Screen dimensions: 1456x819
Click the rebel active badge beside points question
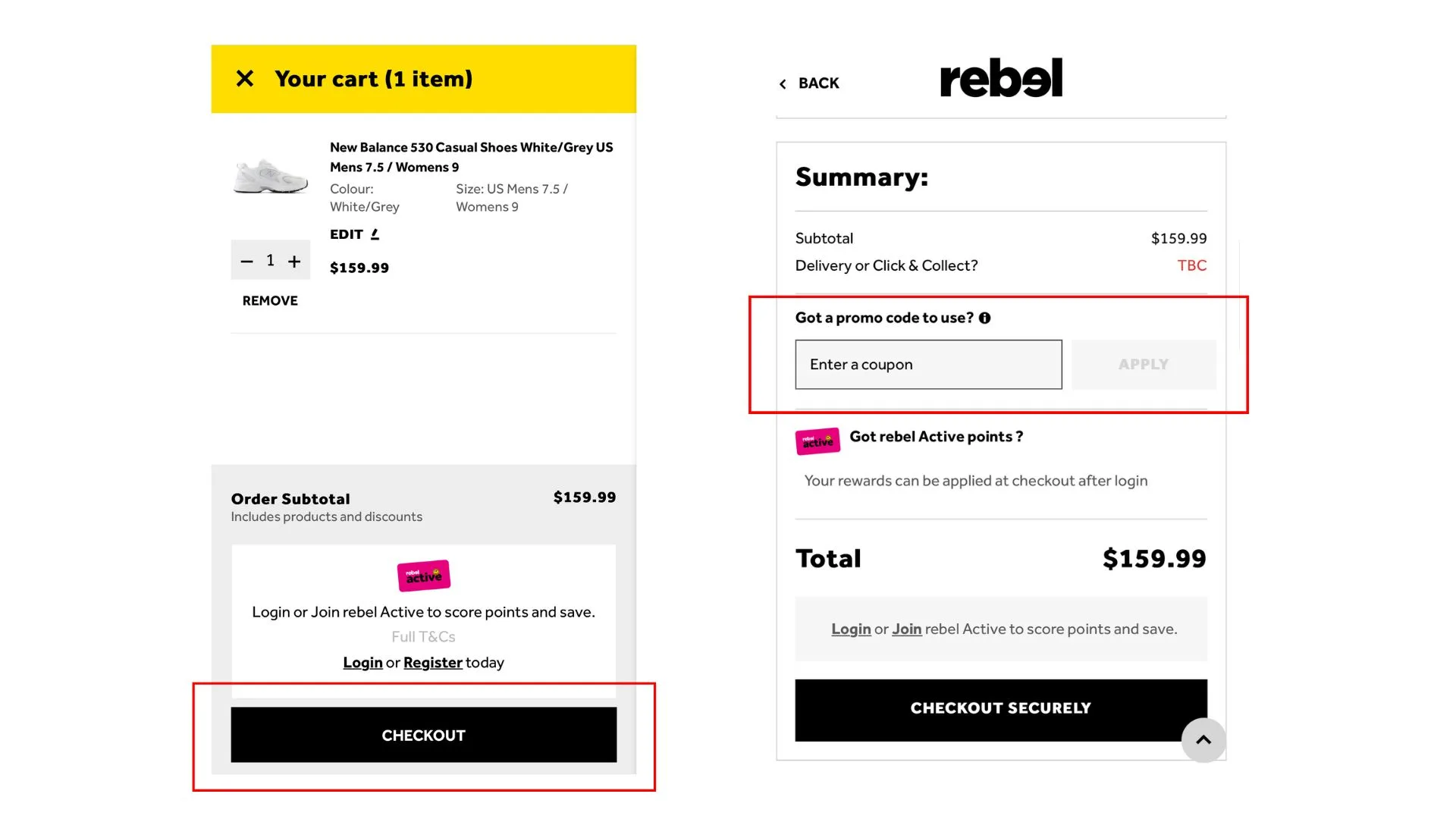(817, 441)
